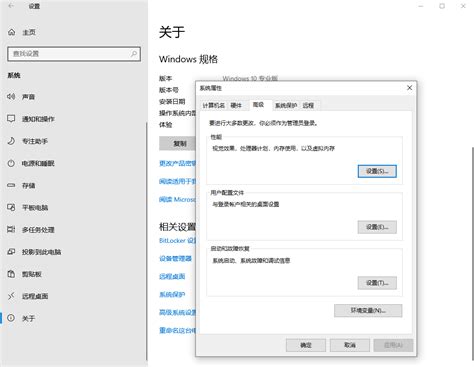Click the 用户配置文件 group label
This screenshot has height=367, width=474.
click(x=227, y=193)
